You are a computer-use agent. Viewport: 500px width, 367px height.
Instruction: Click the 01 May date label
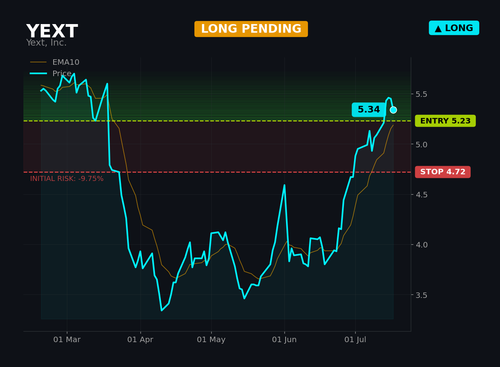tap(211, 340)
